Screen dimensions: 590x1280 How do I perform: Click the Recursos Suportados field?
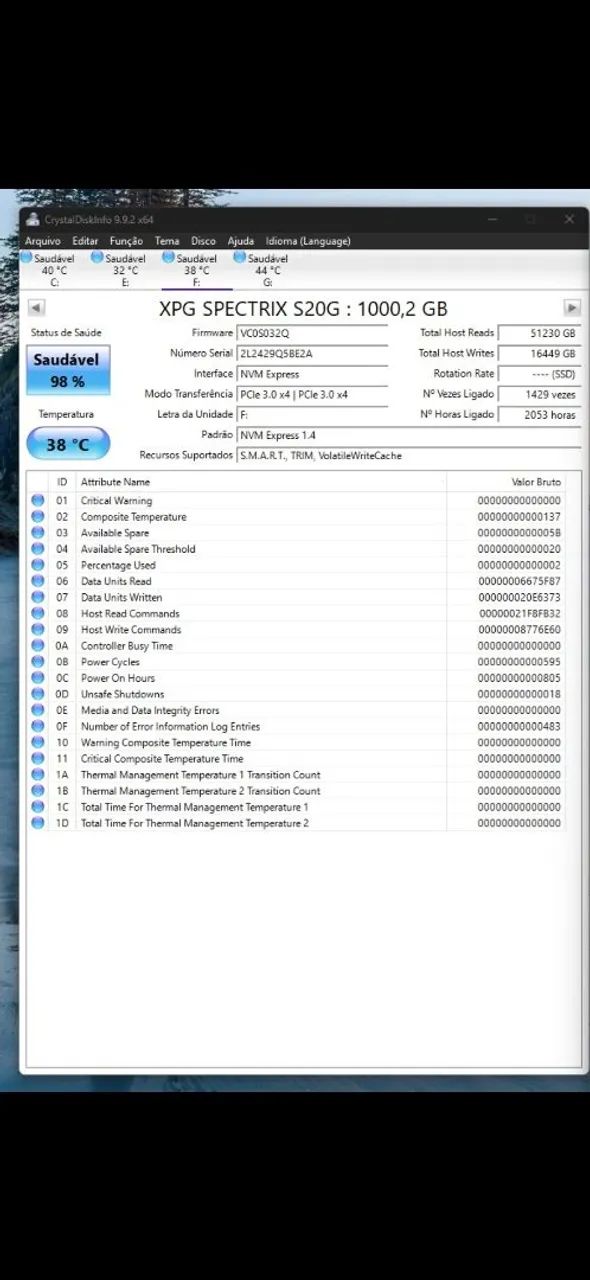point(408,455)
